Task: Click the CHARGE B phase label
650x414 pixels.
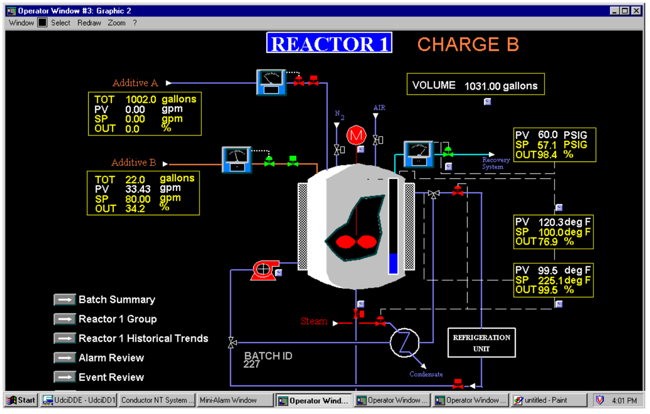Action: pyautogui.click(x=468, y=44)
